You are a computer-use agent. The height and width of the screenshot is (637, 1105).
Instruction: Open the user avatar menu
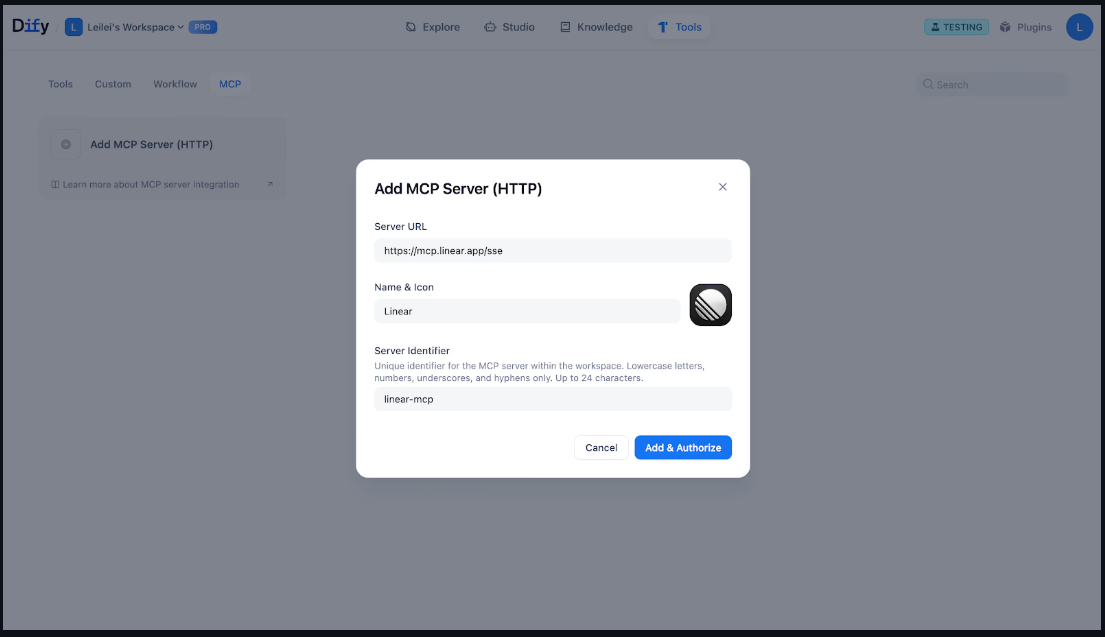(1079, 27)
